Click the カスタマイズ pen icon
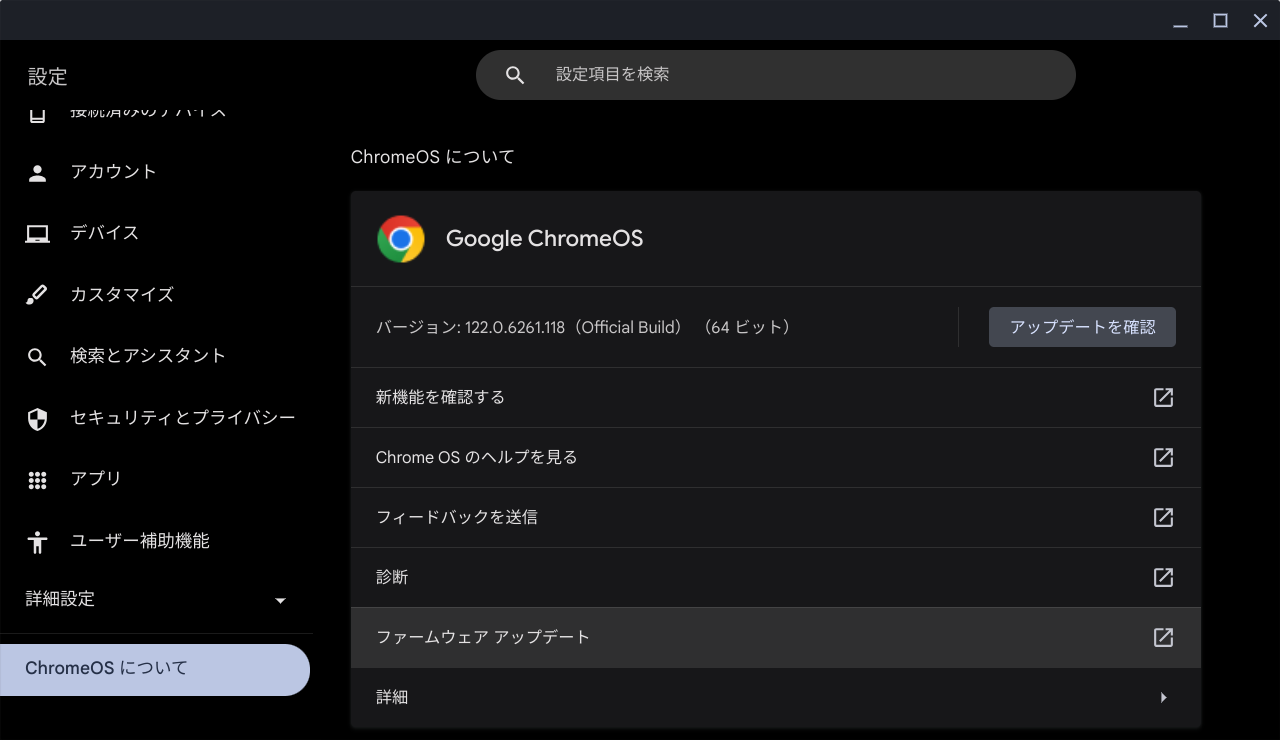Viewport: 1280px width, 740px height. point(37,294)
